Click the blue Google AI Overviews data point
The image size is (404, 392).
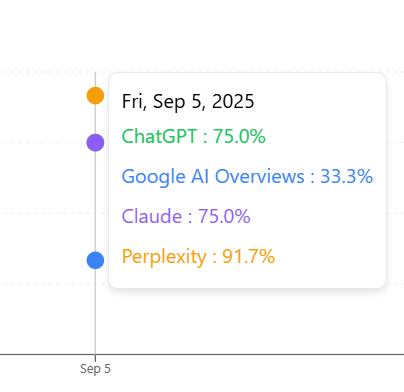[x=95, y=260]
